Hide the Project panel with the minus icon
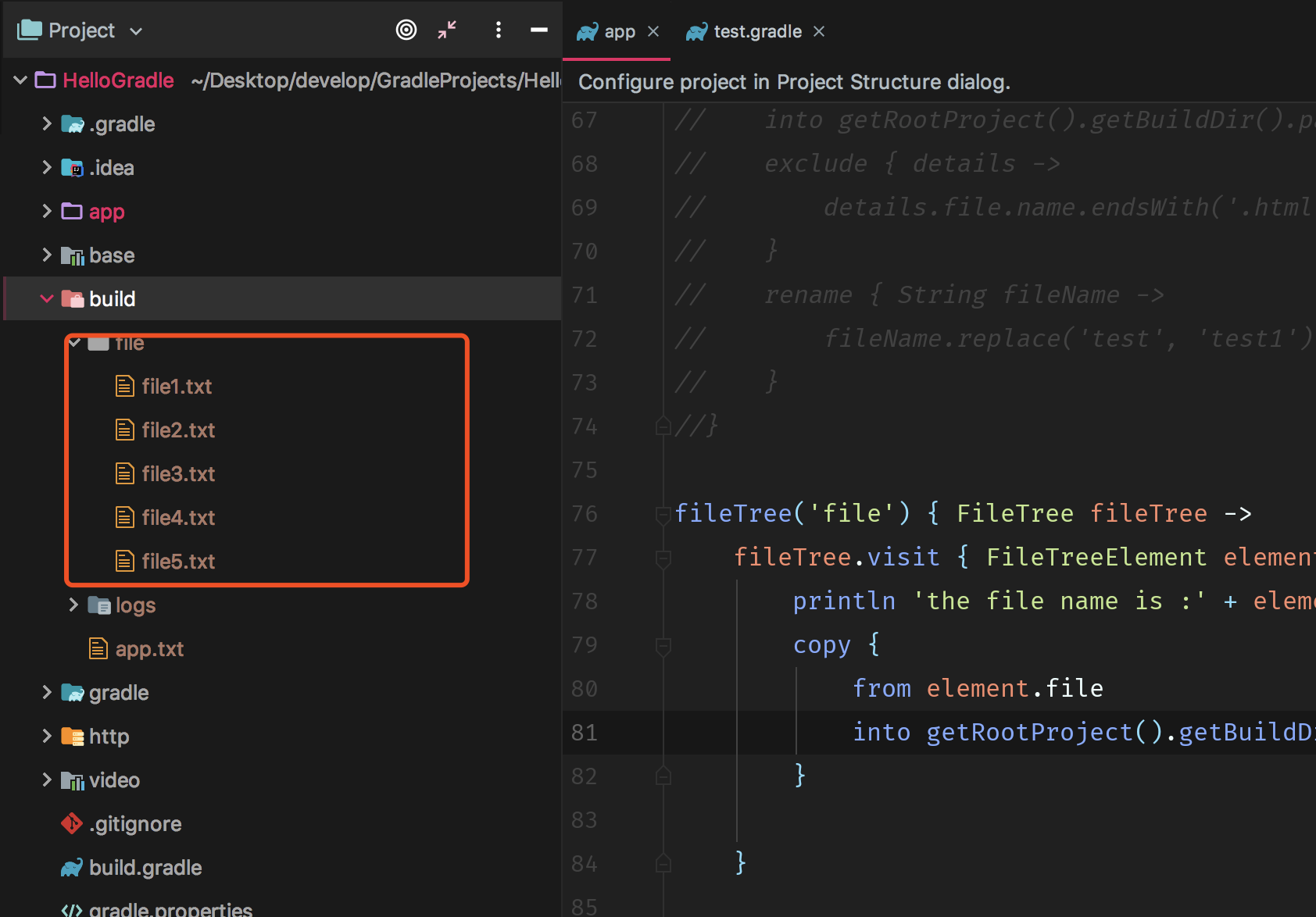 coord(539,30)
